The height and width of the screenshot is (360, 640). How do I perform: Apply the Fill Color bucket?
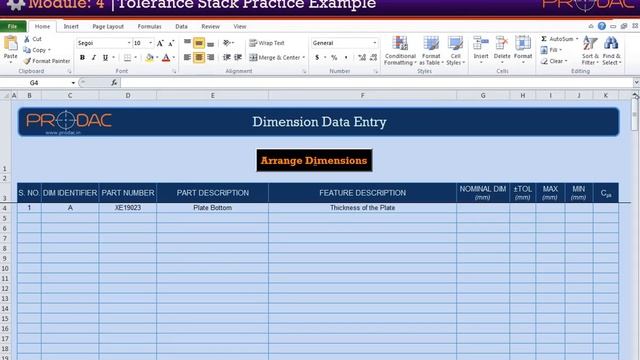click(149, 58)
